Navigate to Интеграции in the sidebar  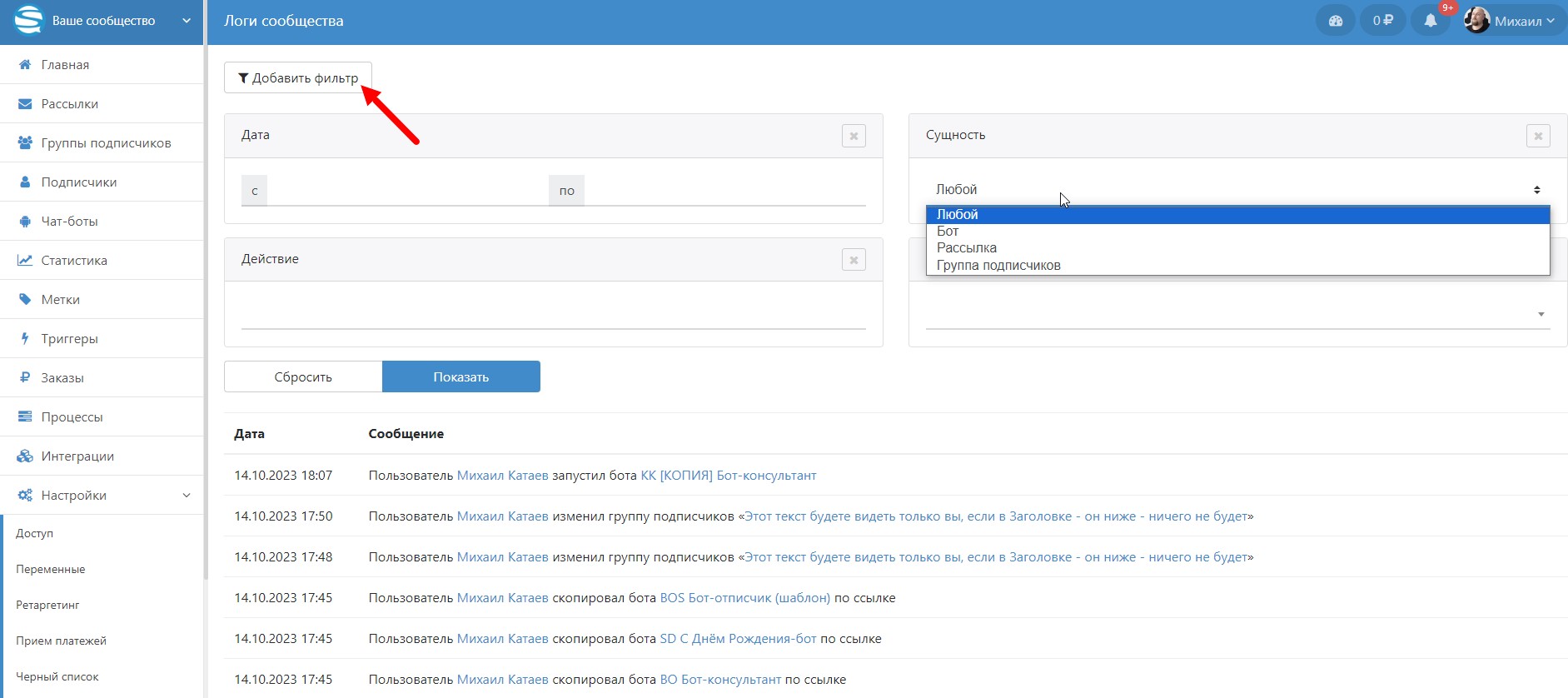[x=77, y=456]
